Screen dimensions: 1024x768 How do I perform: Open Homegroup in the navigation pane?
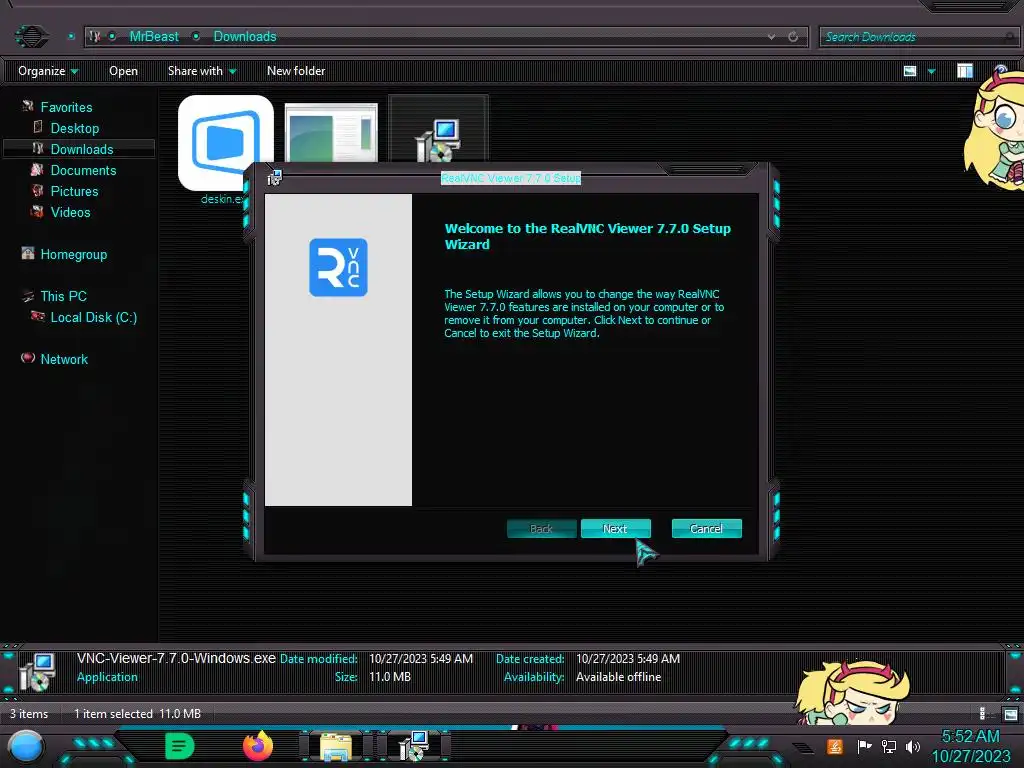[x=73, y=254]
